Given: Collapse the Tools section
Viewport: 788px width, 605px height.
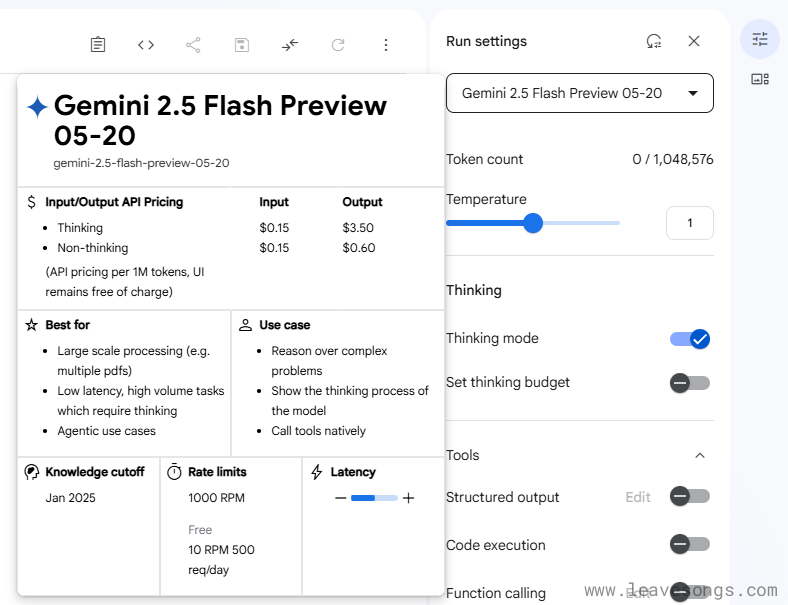Looking at the screenshot, I should [x=700, y=455].
